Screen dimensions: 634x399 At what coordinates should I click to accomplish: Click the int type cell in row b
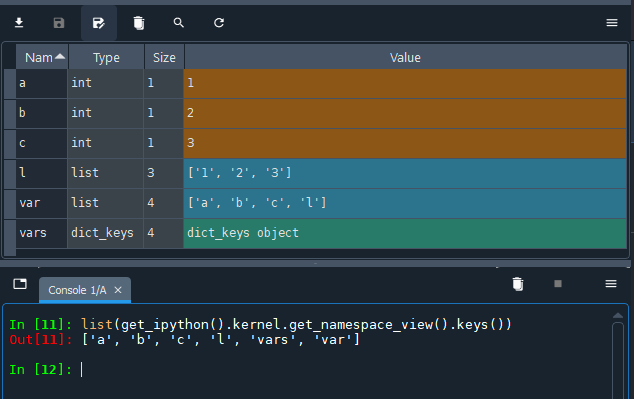pos(106,113)
